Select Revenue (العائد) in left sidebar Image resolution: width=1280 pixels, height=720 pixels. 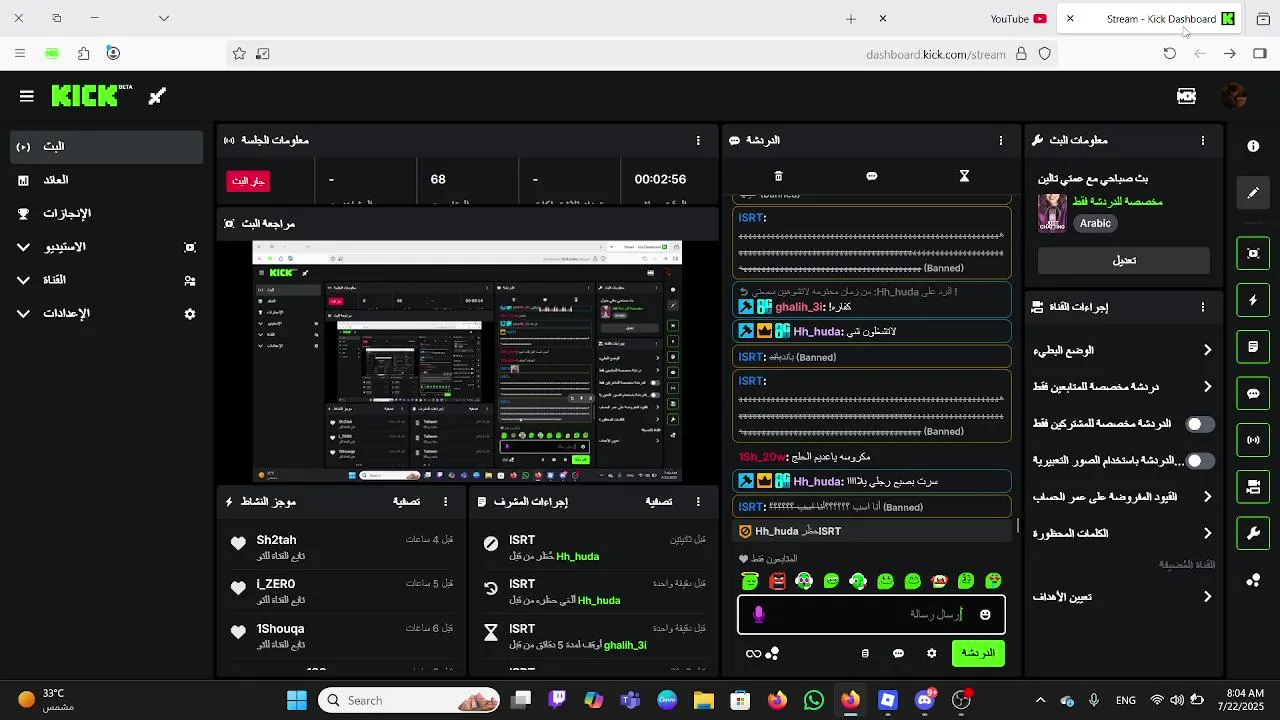(106, 180)
